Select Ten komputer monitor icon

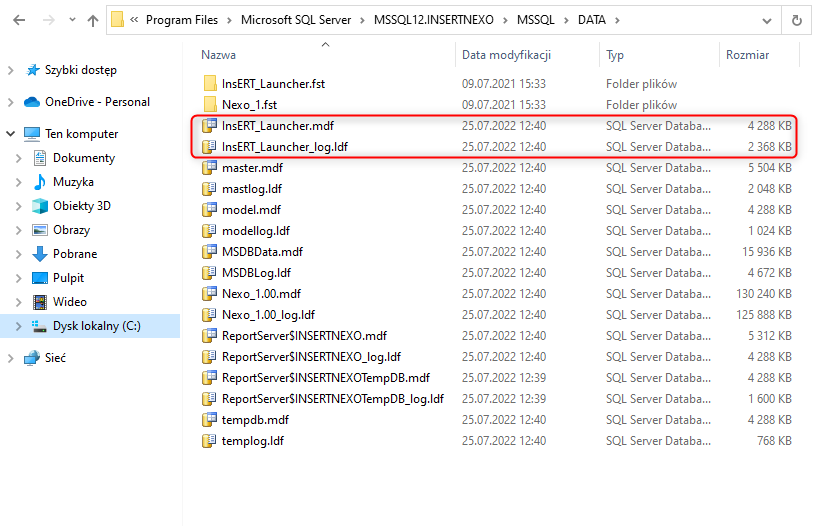point(32,134)
